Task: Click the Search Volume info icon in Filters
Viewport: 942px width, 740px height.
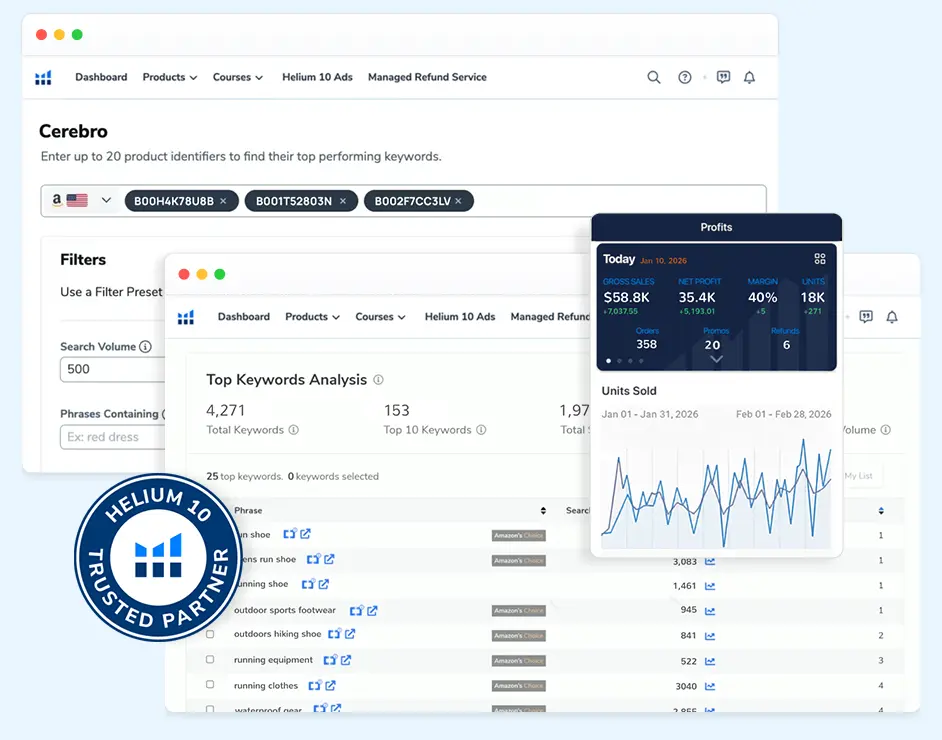Action: pos(146,347)
